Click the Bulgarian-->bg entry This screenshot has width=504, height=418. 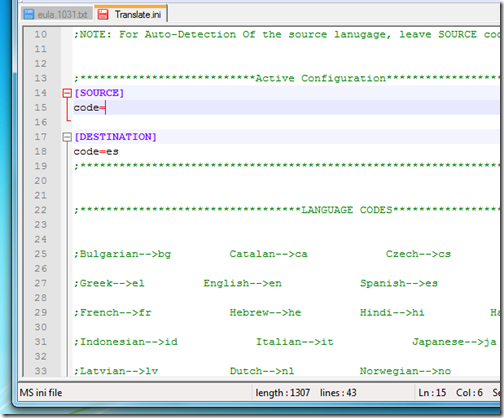pyautogui.click(x=122, y=254)
